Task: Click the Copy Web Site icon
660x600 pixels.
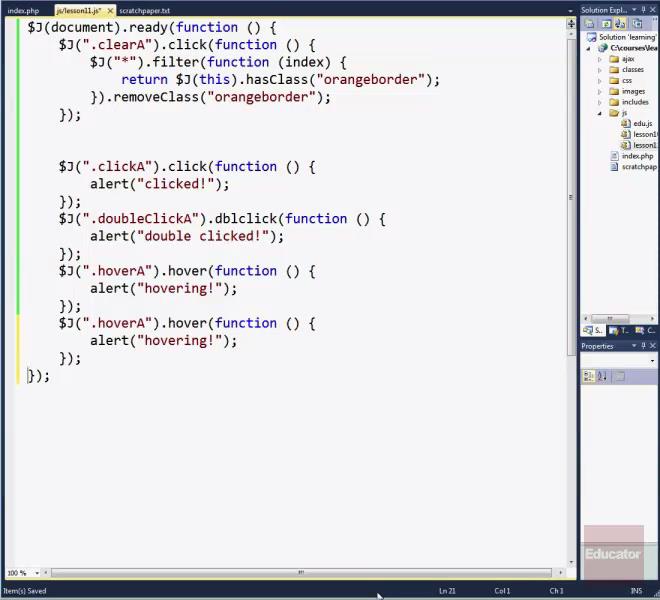Action: [x=637, y=24]
